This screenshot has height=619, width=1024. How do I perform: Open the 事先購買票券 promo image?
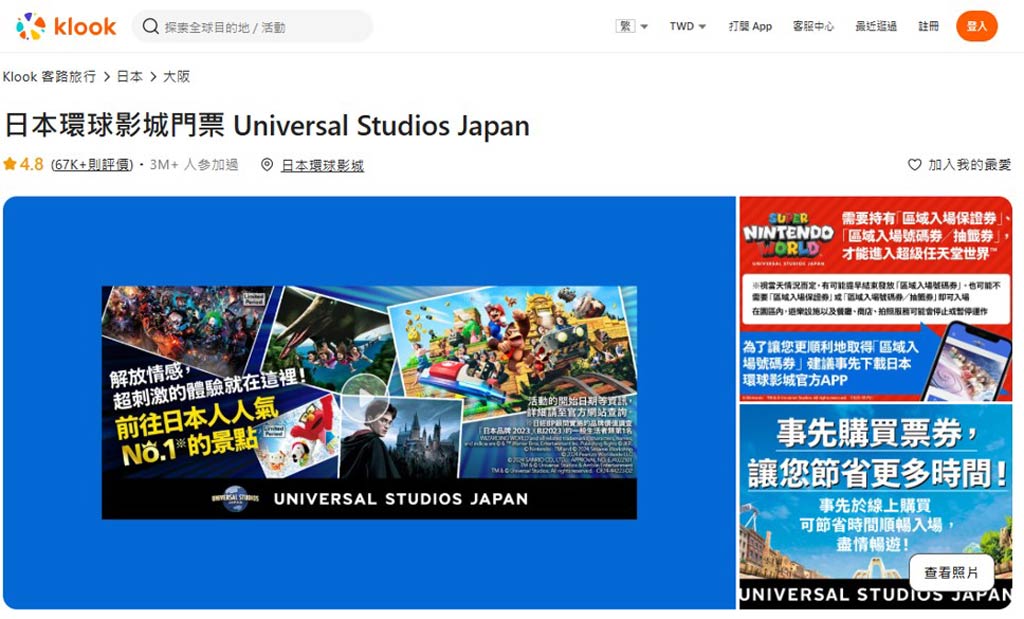(x=875, y=506)
